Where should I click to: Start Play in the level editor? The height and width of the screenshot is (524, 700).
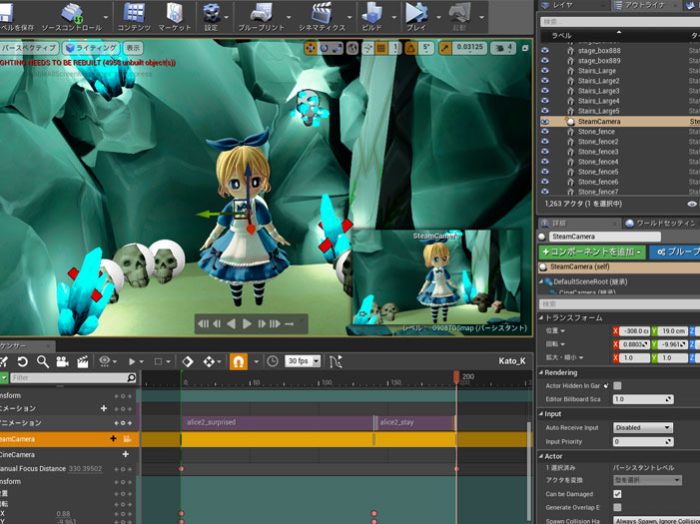[x=416, y=17]
